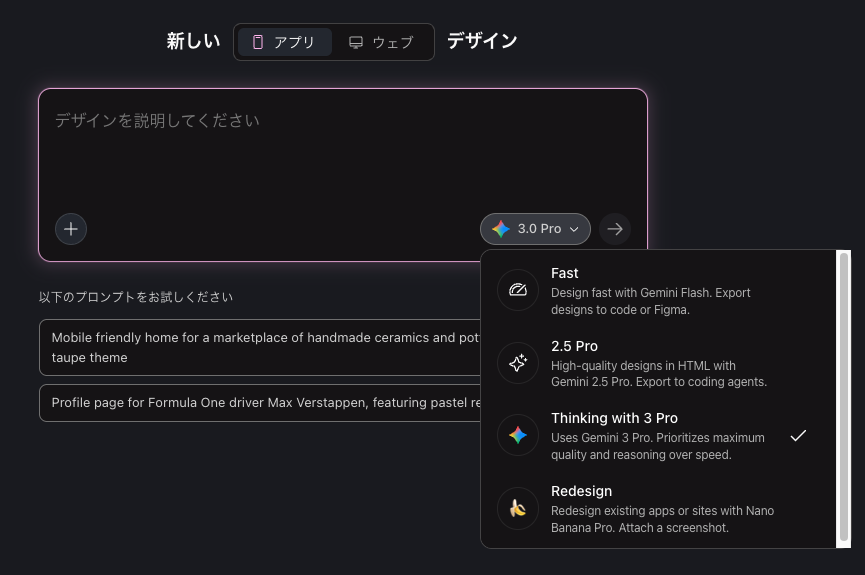
Task: Use the handmade ceramics marketplace prompt
Action: (x=260, y=347)
